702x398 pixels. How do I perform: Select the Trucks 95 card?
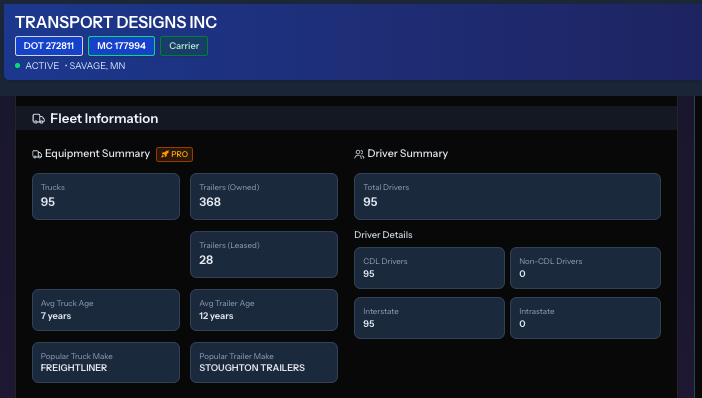coord(106,197)
